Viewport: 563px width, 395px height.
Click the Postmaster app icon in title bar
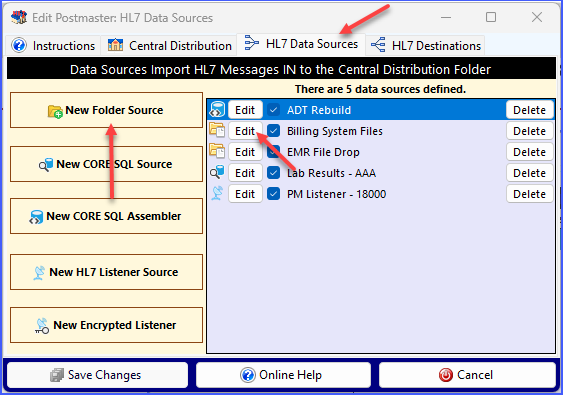click(19, 17)
